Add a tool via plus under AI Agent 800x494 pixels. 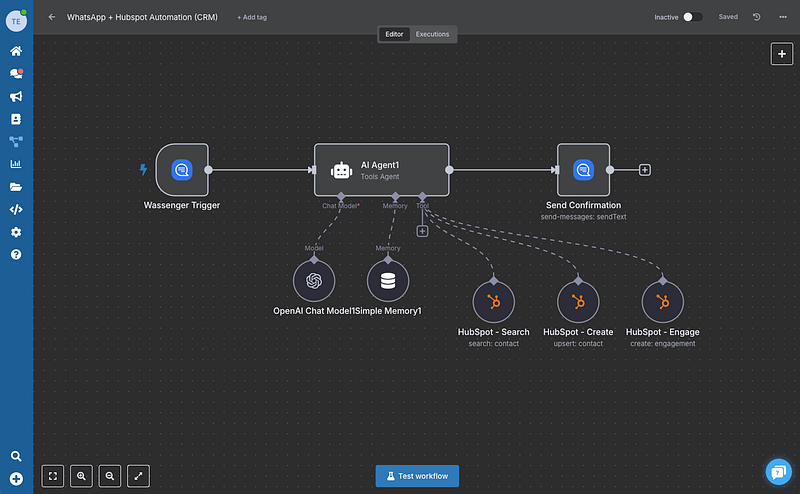[422, 231]
